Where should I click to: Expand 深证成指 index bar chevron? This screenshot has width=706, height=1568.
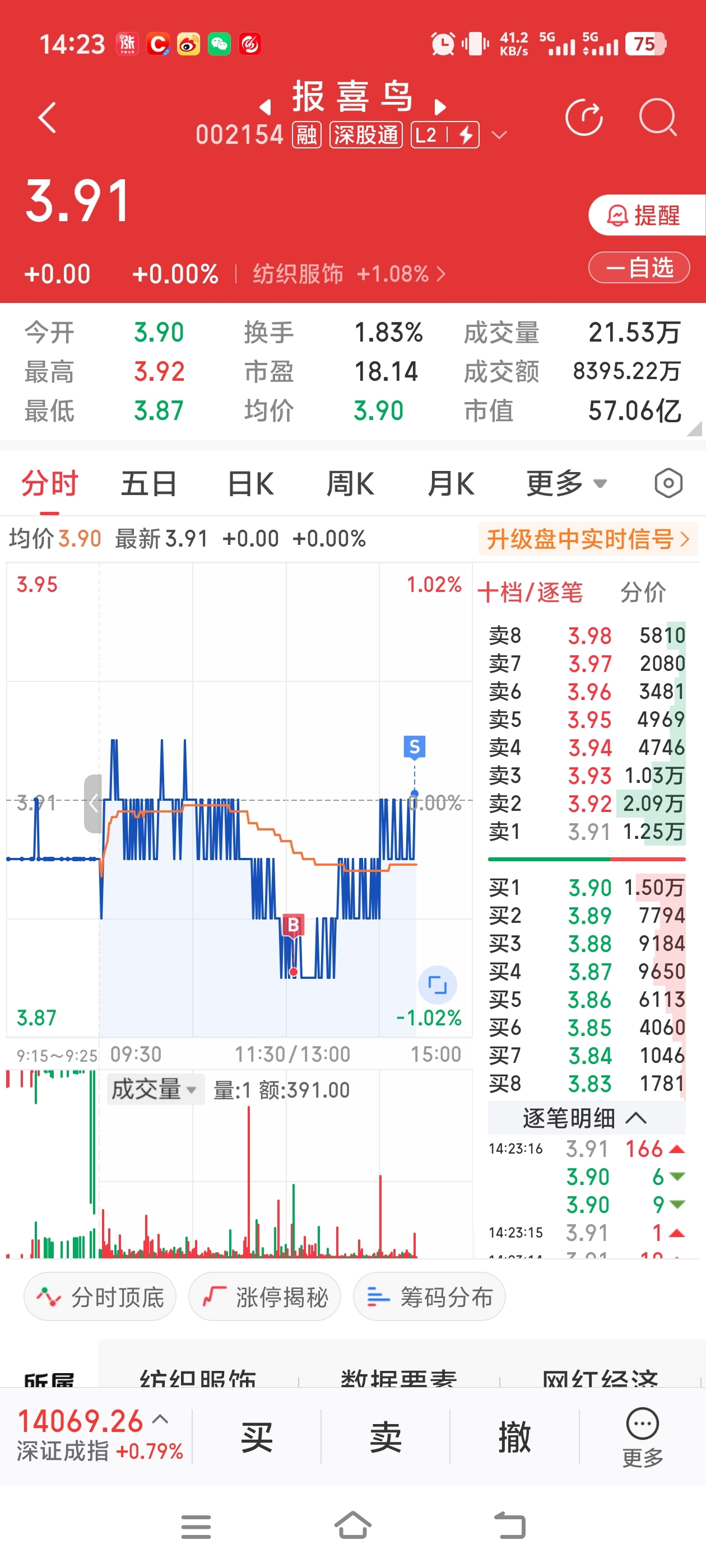pyautogui.click(x=160, y=1420)
